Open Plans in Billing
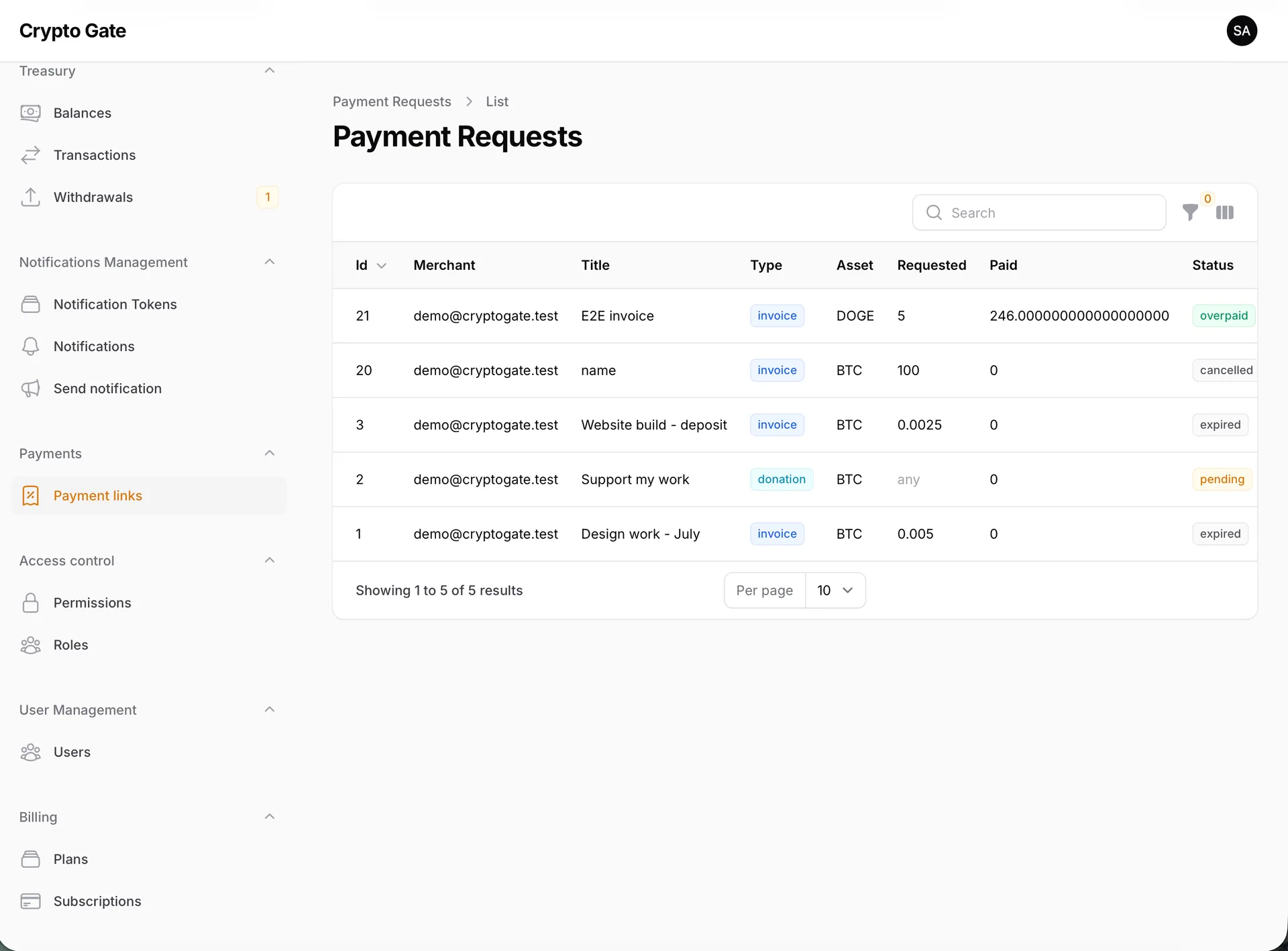 150,859
